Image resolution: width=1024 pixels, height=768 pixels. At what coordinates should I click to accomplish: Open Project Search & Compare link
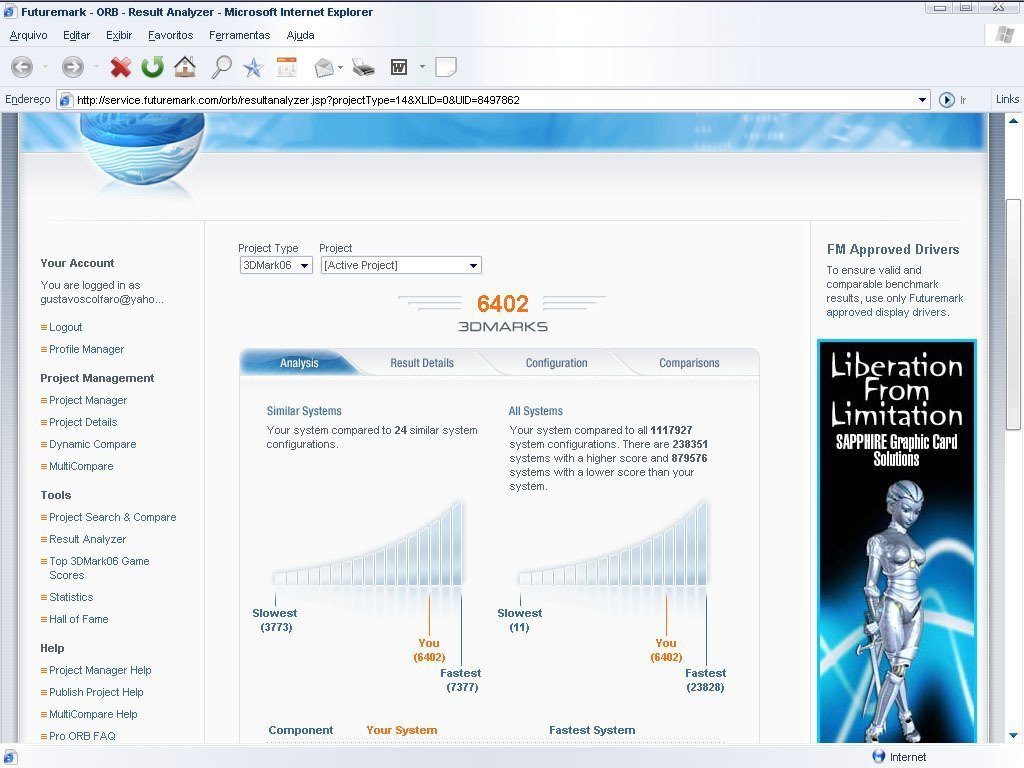point(112,517)
